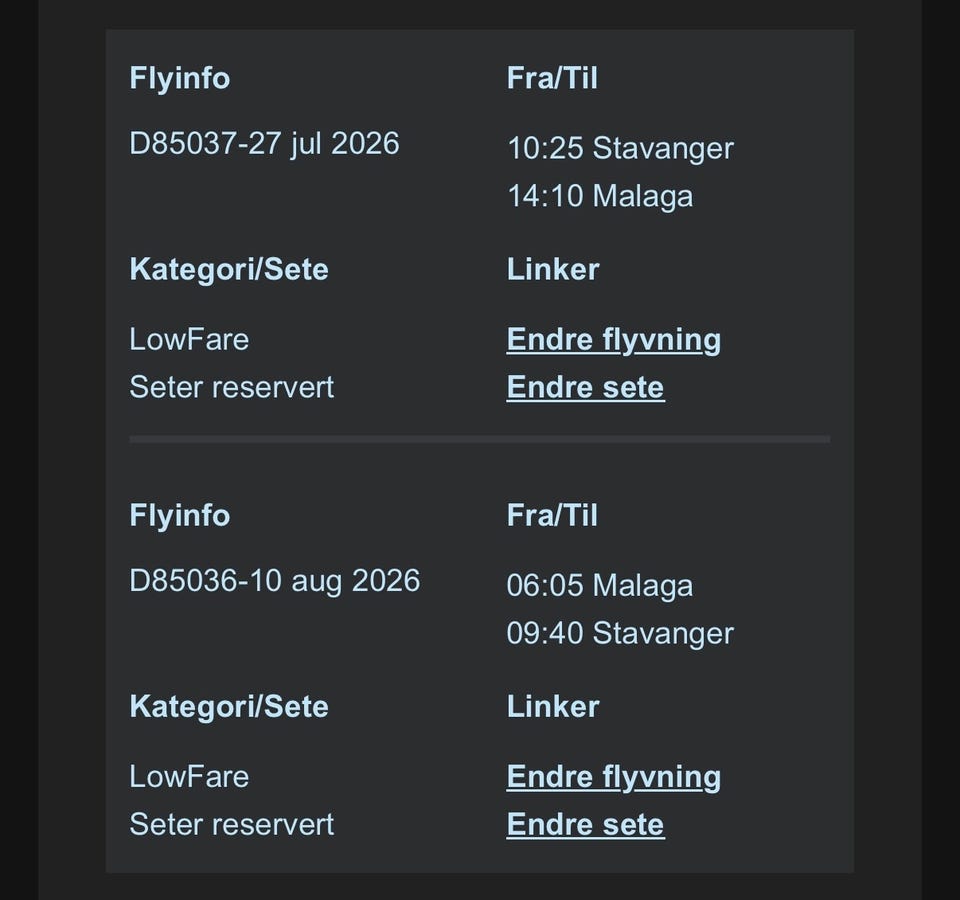Click Seter reservert text for the D85036 flight
This screenshot has height=900, width=960.
coord(231,825)
